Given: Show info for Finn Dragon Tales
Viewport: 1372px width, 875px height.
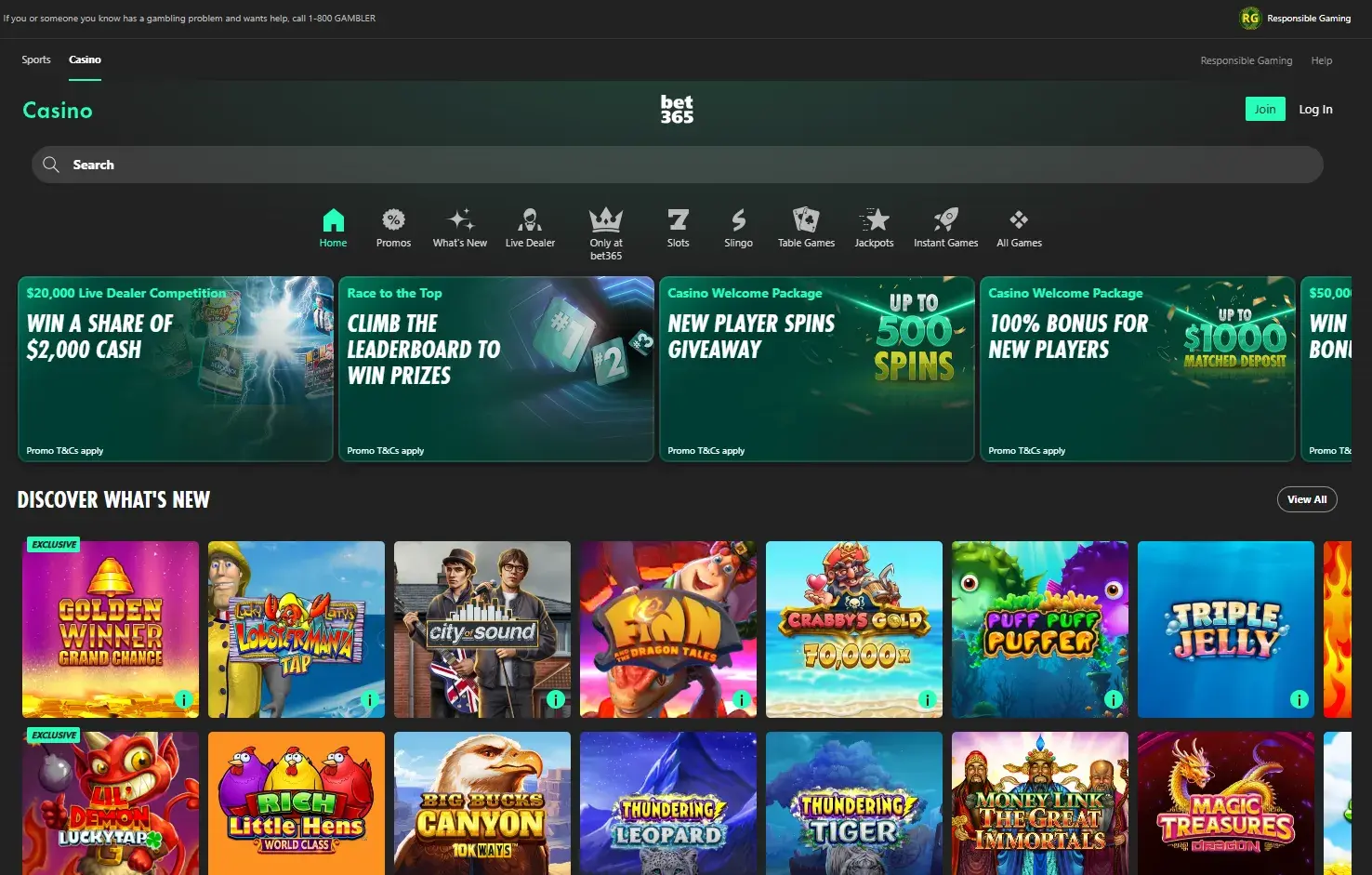Looking at the screenshot, I should click(742, 699).
